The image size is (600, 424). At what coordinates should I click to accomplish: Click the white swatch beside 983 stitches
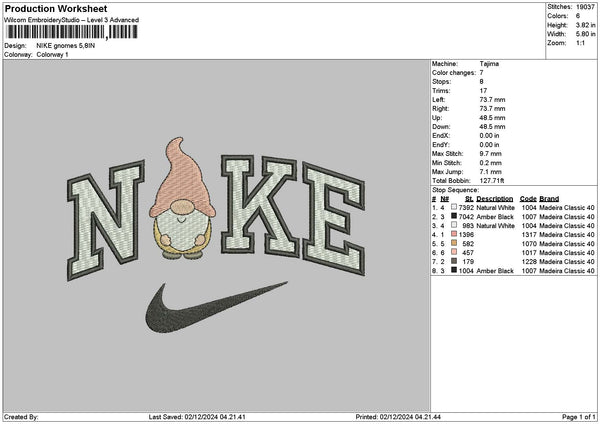pyautogui.click(x=454, y=225)
